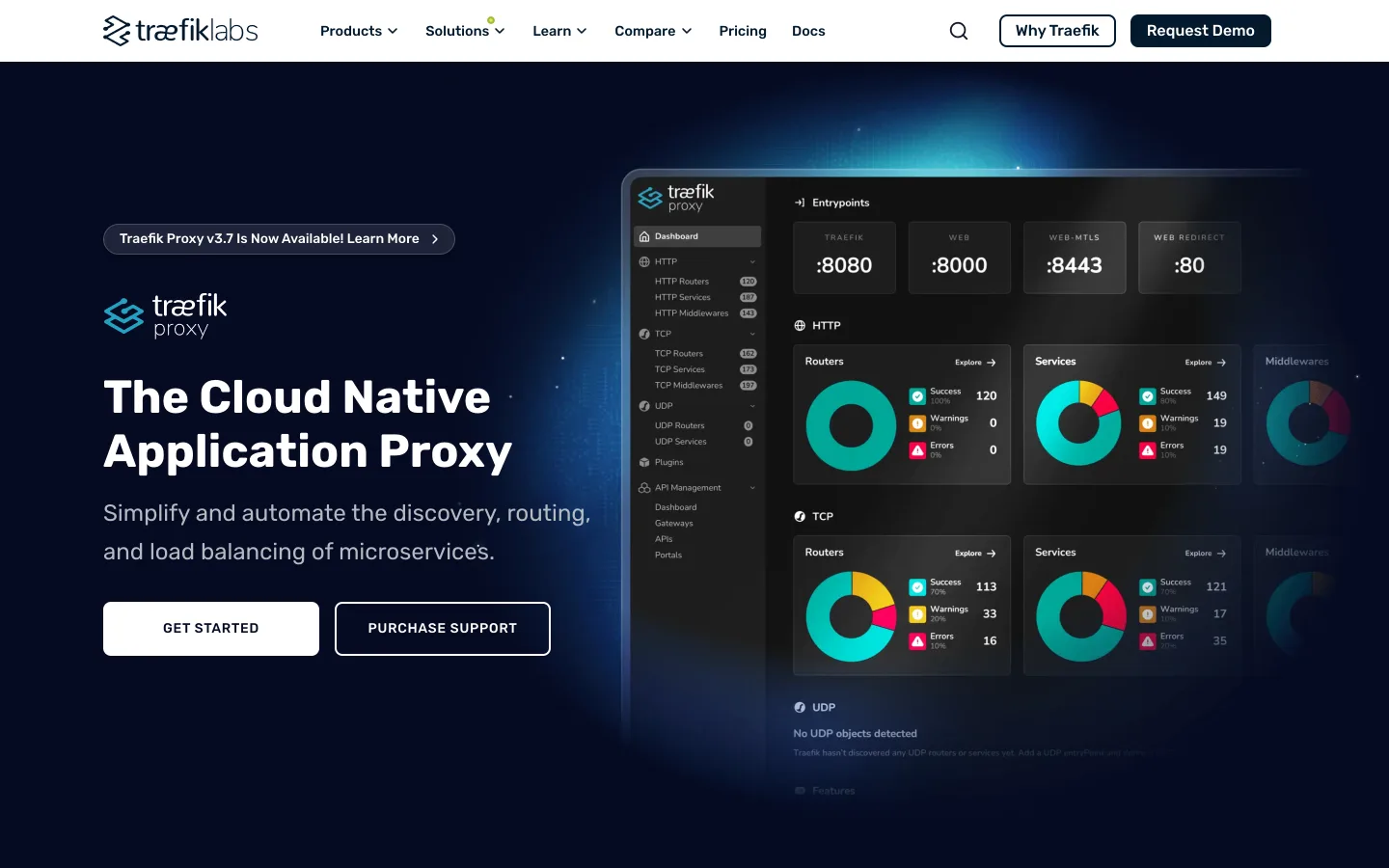Expand the Solutions menu
Screen dimensions: 1389x868
[465, 31]
